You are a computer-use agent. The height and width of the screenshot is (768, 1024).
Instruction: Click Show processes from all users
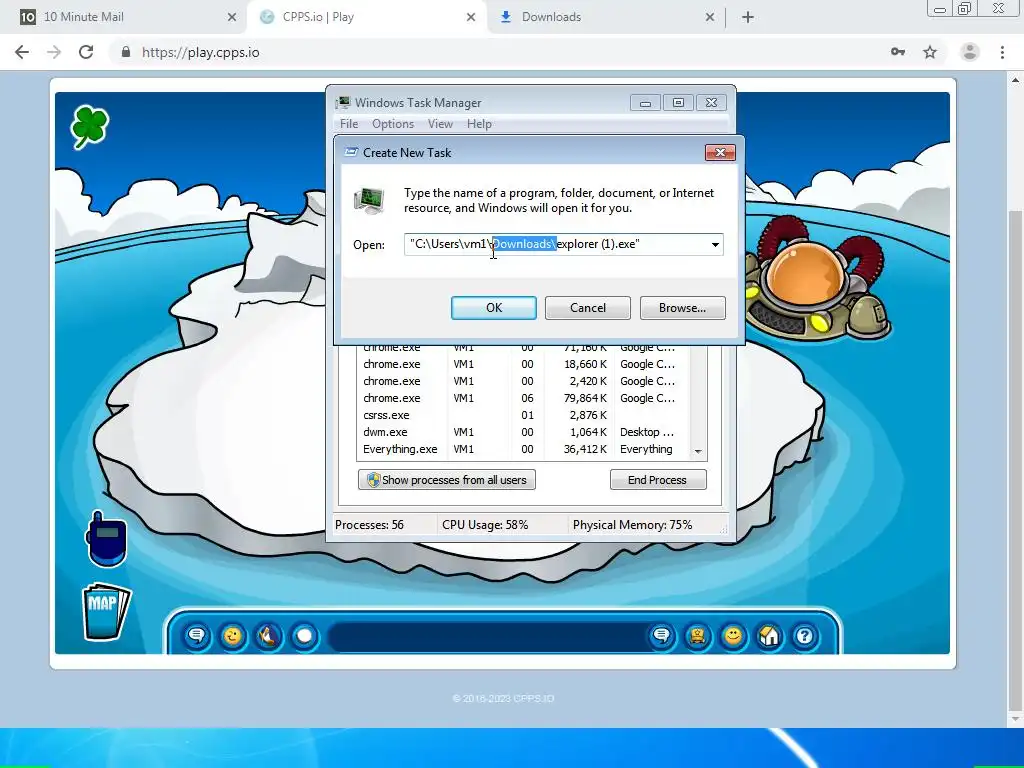tap(447, 480)
